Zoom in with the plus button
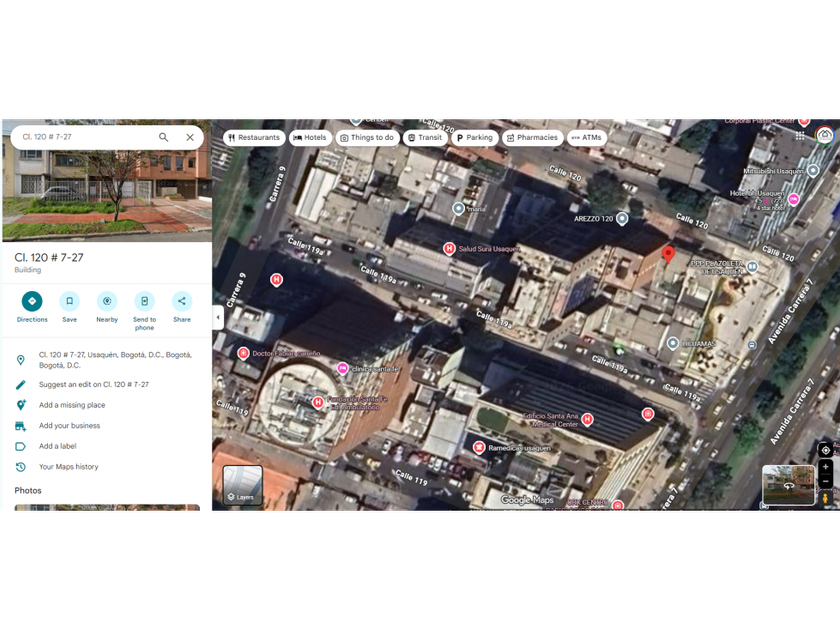 826,467
